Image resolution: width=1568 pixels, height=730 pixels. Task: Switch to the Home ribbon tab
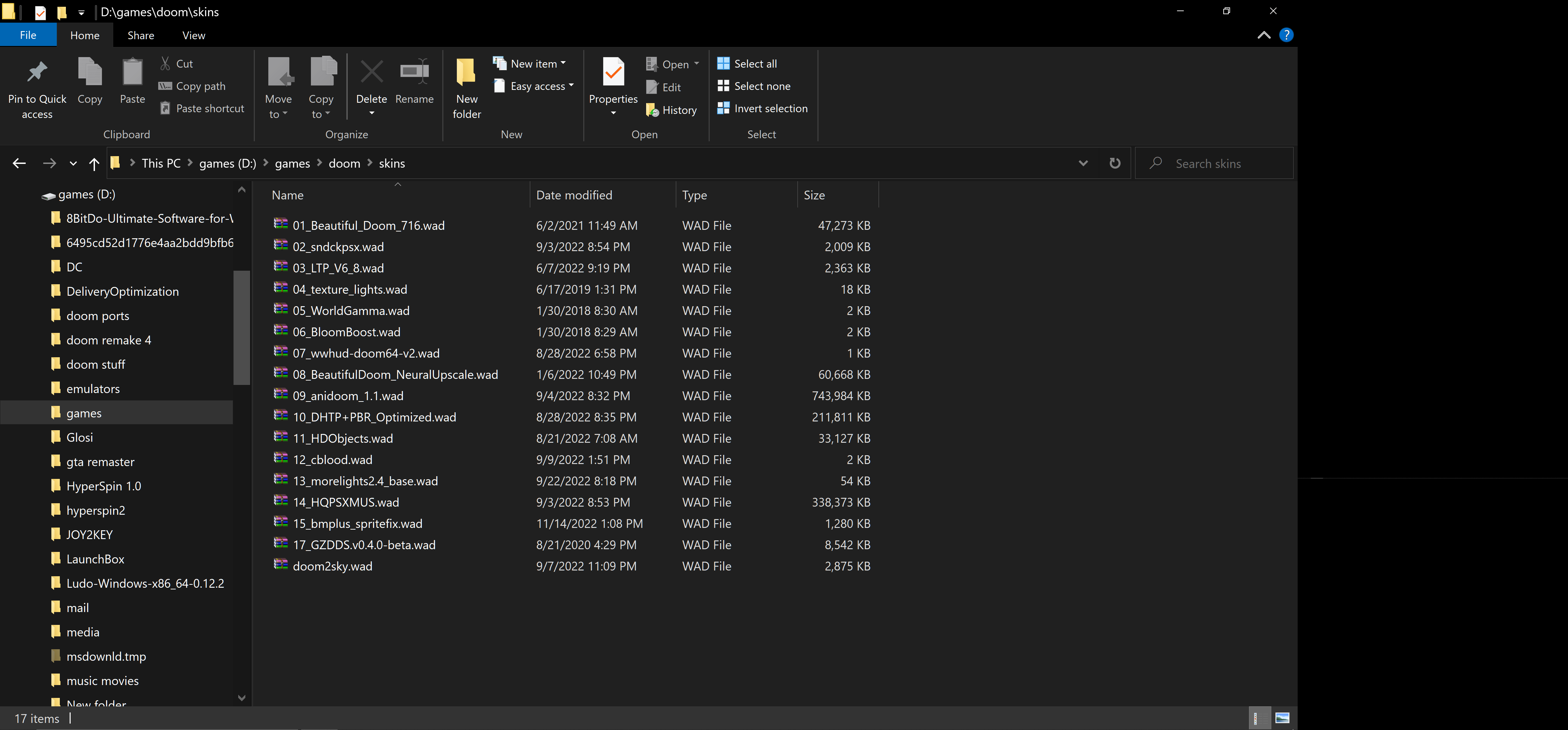point(84,35)
